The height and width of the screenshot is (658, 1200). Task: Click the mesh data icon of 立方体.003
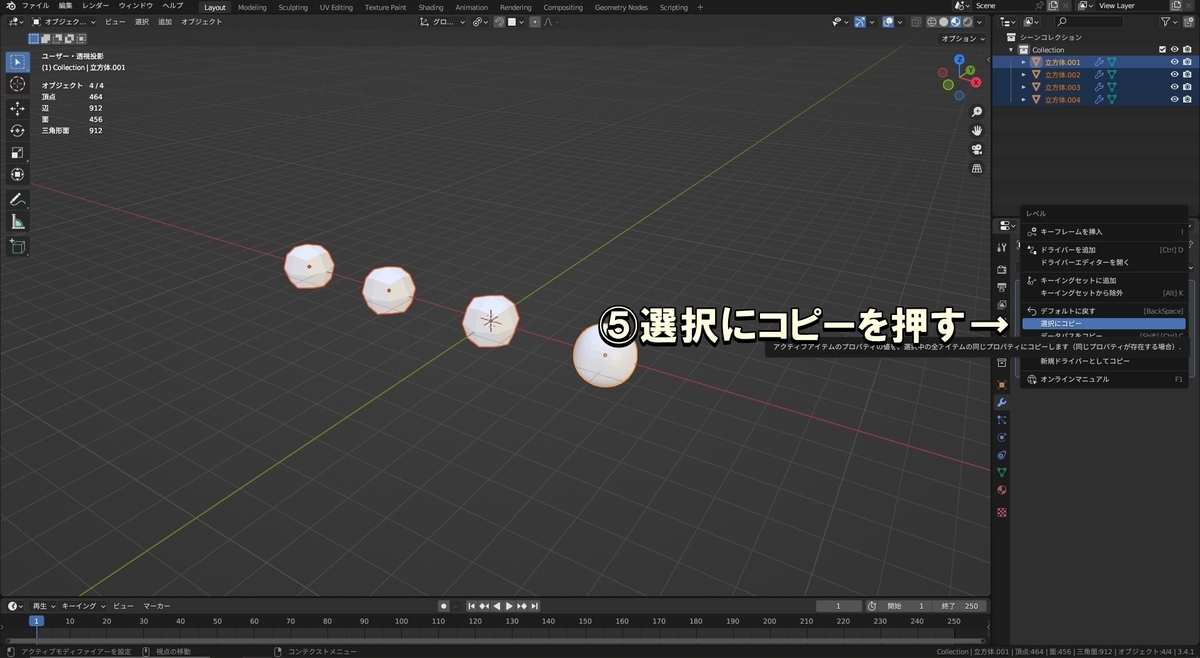[x=1111, y=87]
